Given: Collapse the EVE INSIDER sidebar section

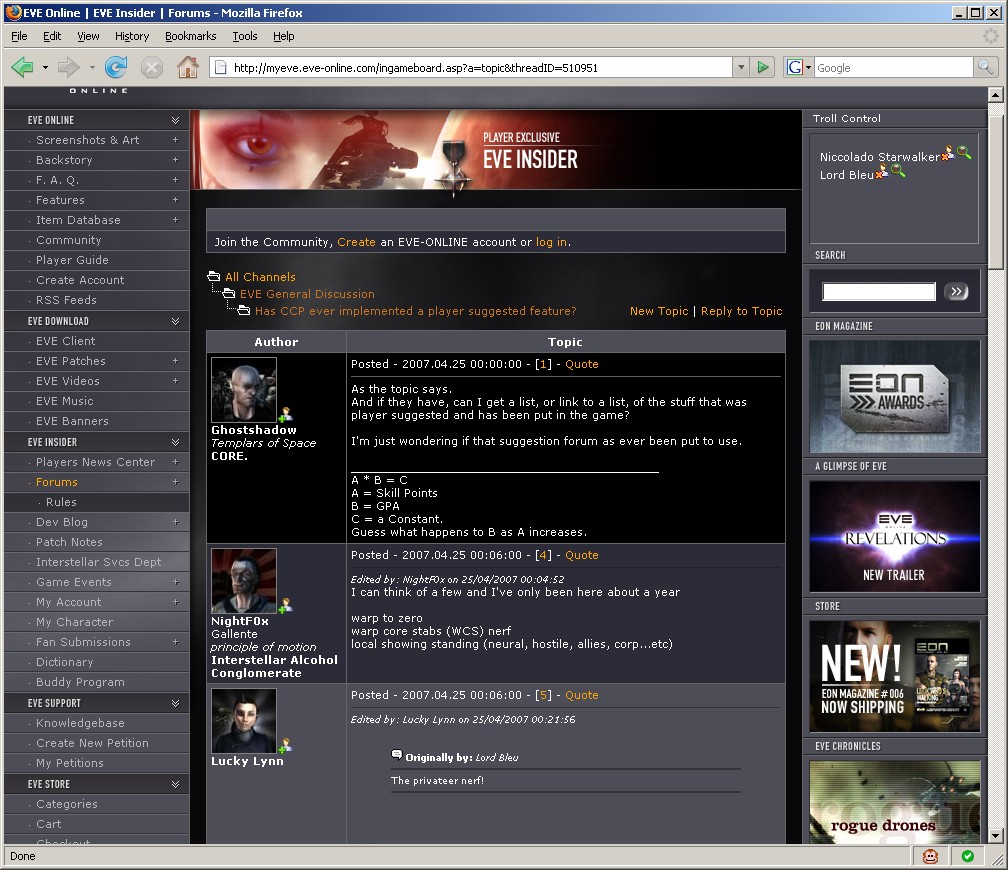Looking at the screenshot, I should (x=176, y=442).
